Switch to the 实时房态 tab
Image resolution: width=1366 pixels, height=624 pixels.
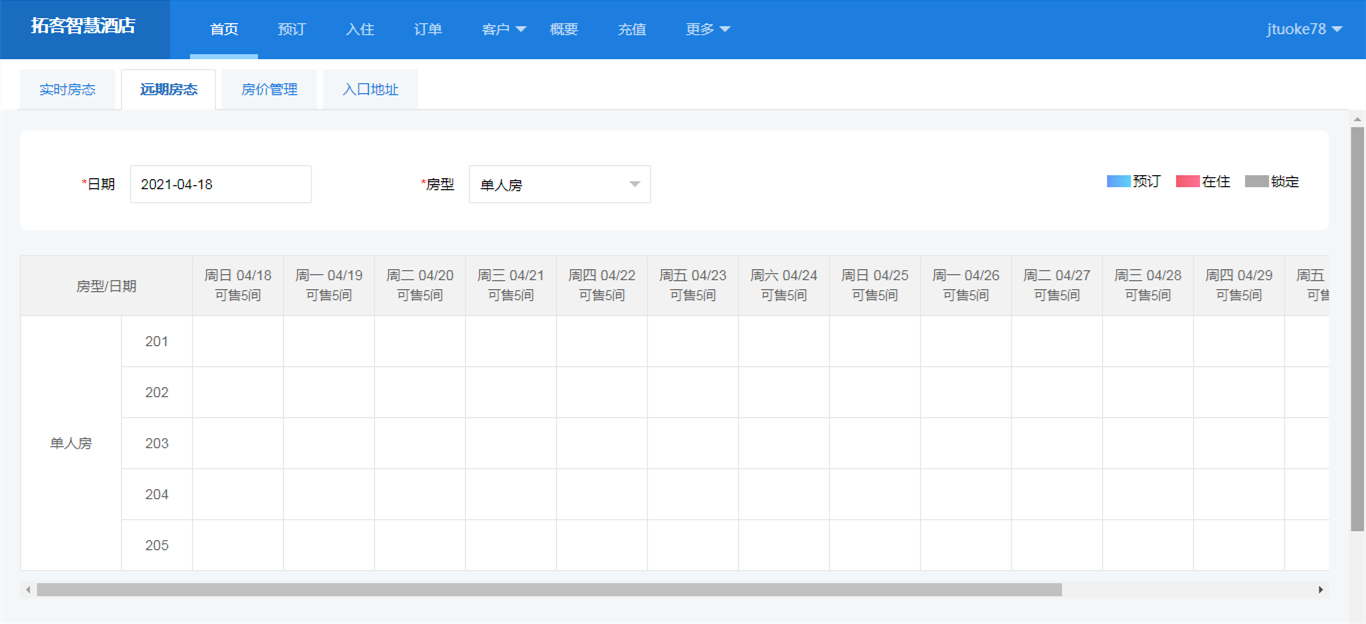click(68, 89)
